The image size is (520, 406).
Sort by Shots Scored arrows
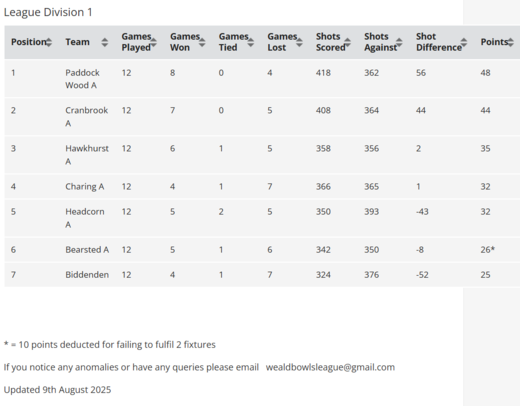[347, 42]
